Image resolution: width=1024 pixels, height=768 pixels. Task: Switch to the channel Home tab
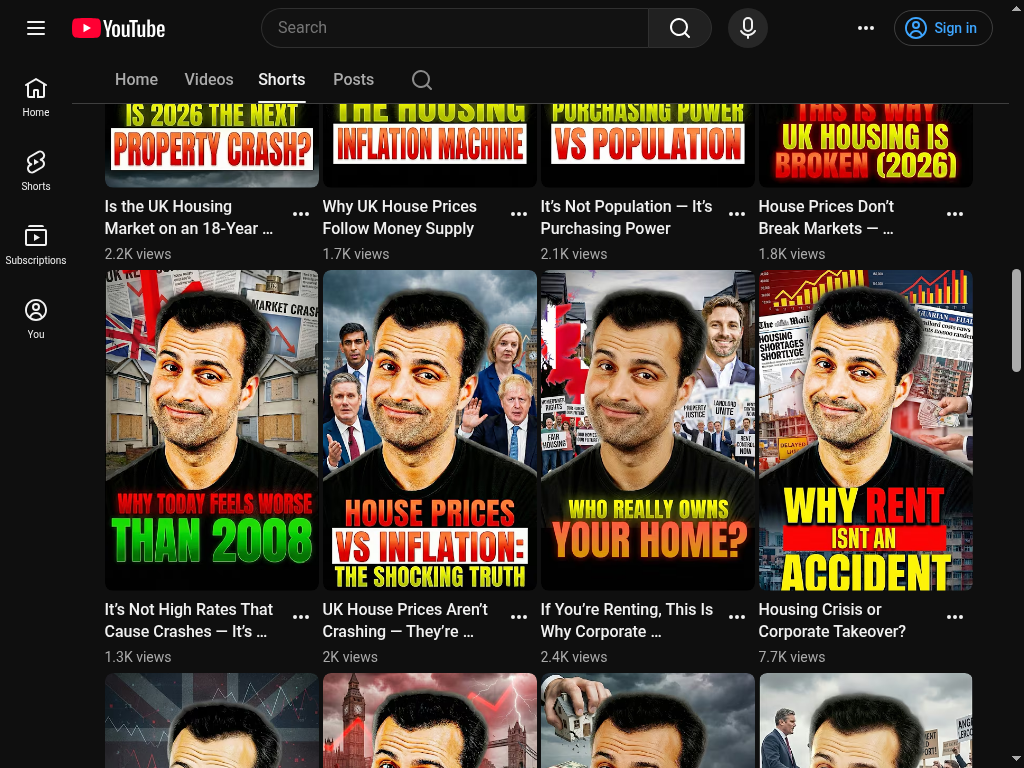click(x=136, y=80)
